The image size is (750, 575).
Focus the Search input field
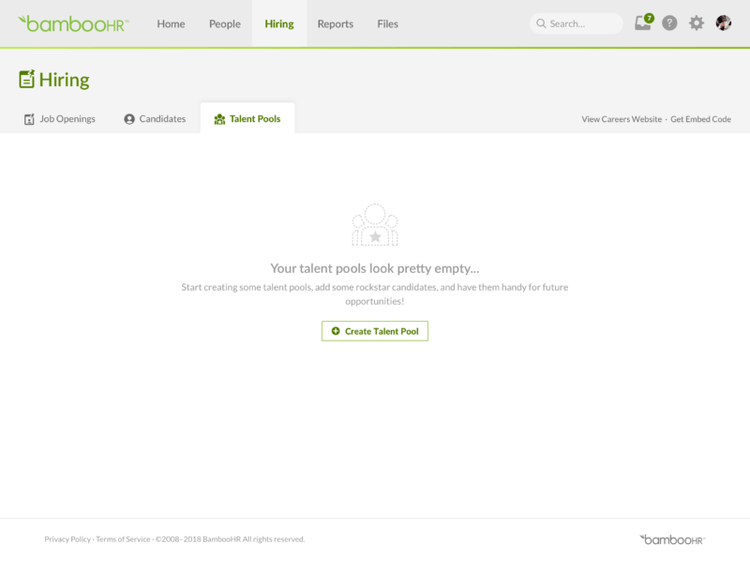(x=576, y=23)
